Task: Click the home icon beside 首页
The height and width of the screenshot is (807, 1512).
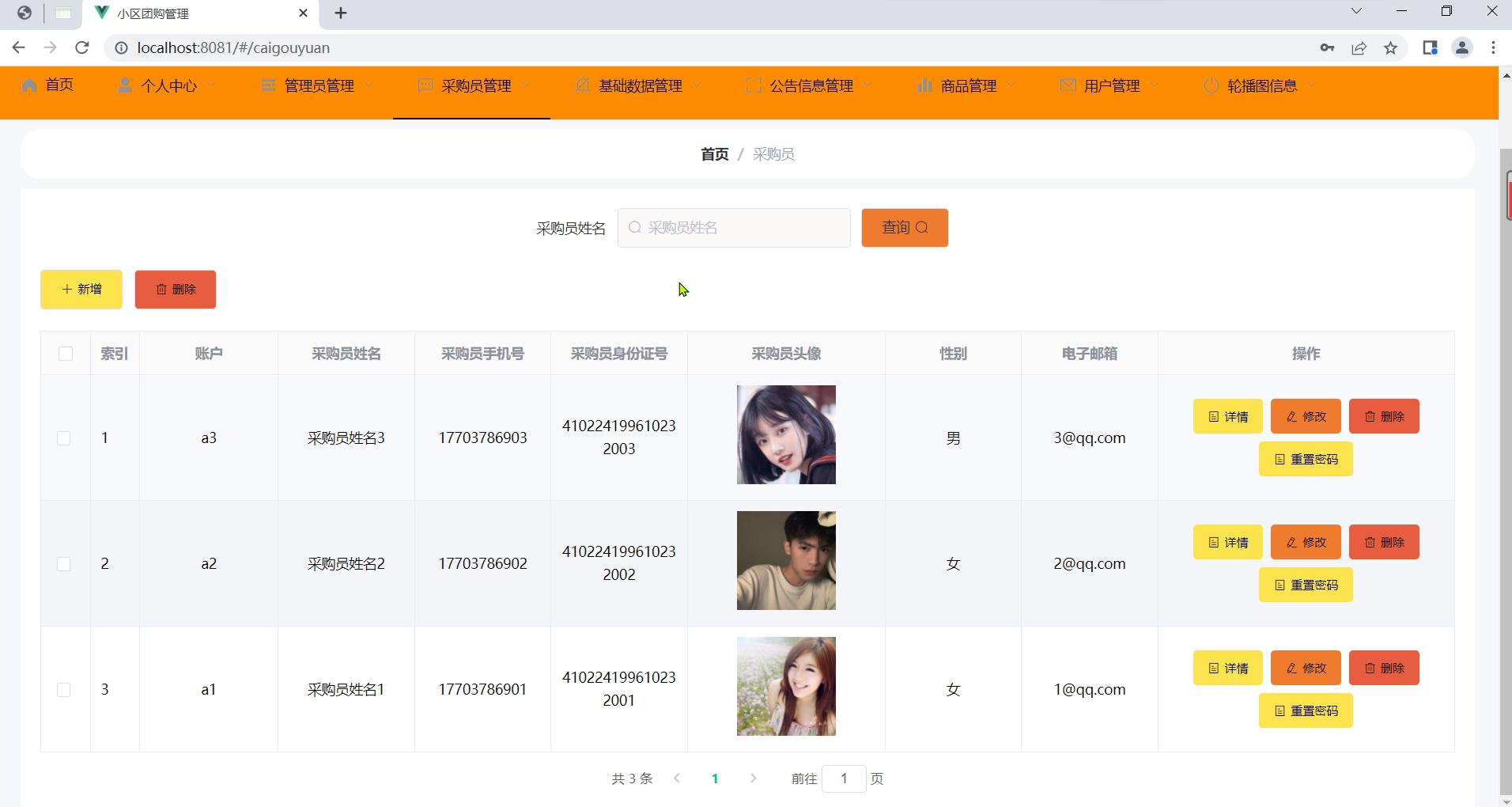Action: pyautogui.click(x=29, y=85)
